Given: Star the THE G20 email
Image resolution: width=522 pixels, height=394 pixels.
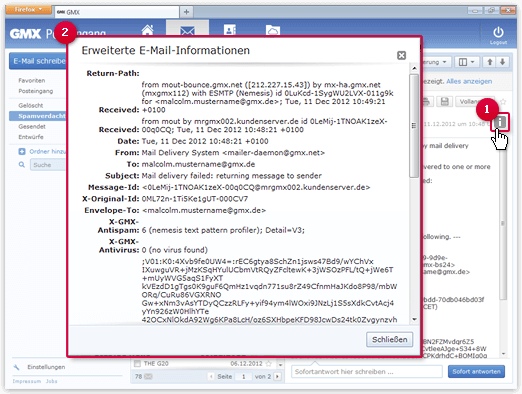Looking at the screenshot, I should coord(269,364).
